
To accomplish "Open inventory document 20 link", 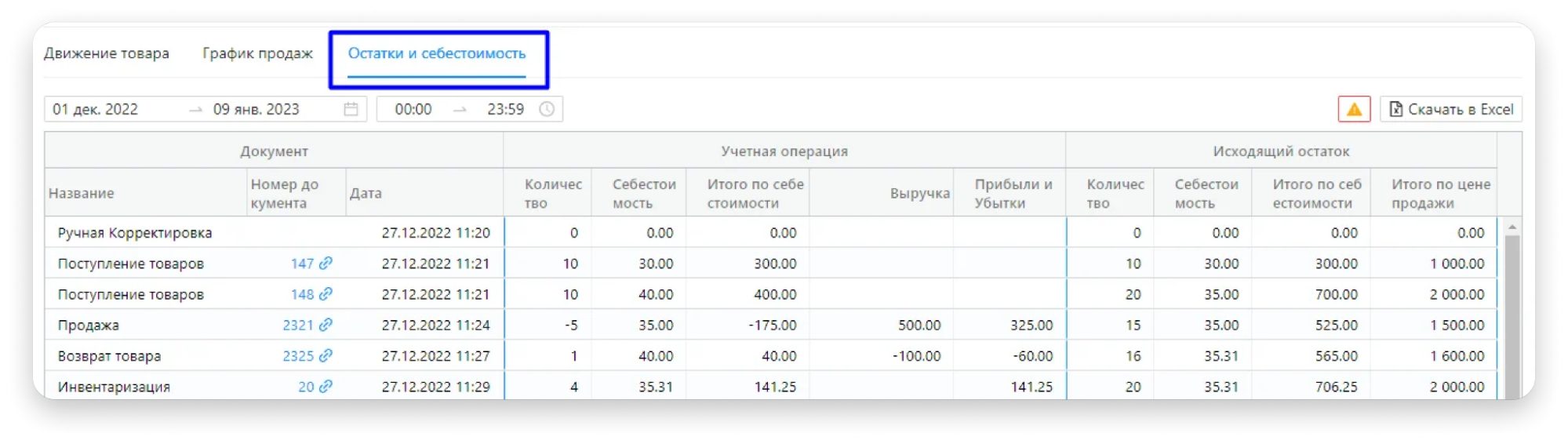I will point(306,387).
